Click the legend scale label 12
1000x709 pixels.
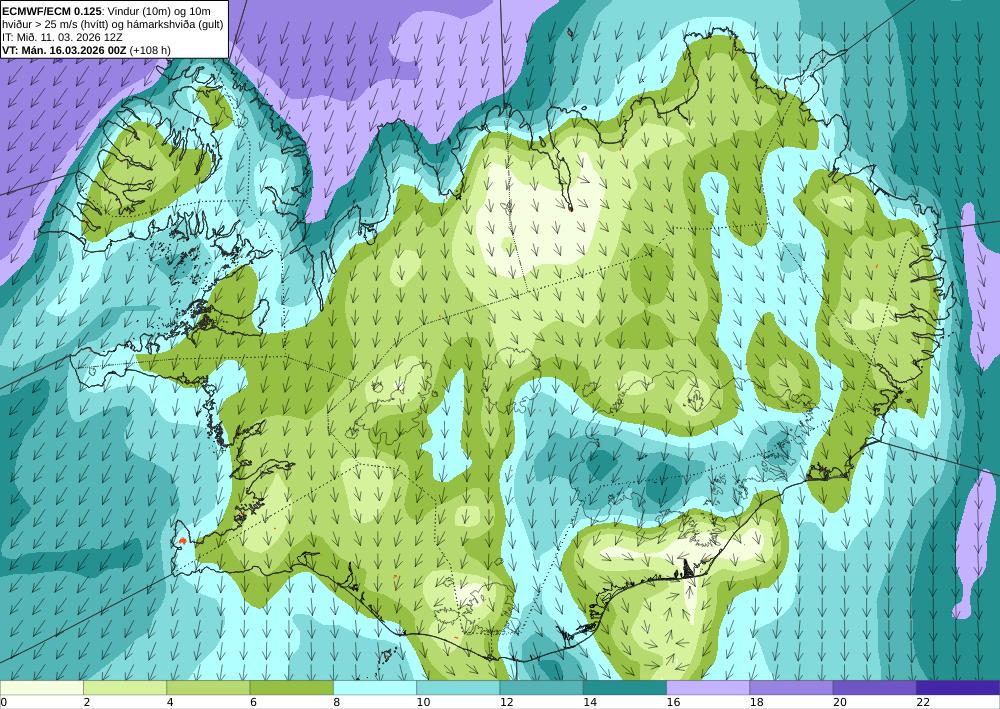coord(507,702)
